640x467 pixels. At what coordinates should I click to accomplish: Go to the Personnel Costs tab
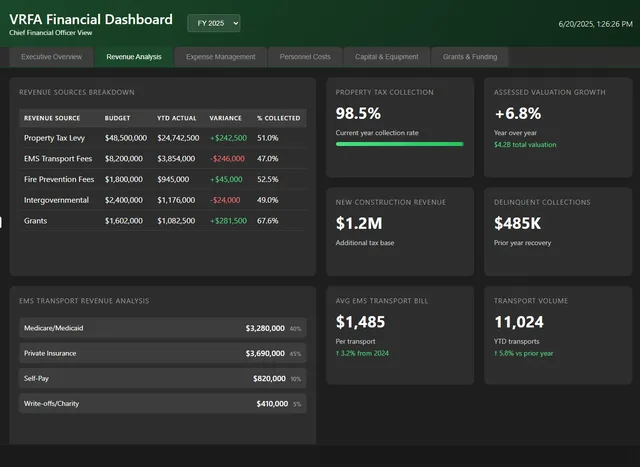[x=305, y=57]
